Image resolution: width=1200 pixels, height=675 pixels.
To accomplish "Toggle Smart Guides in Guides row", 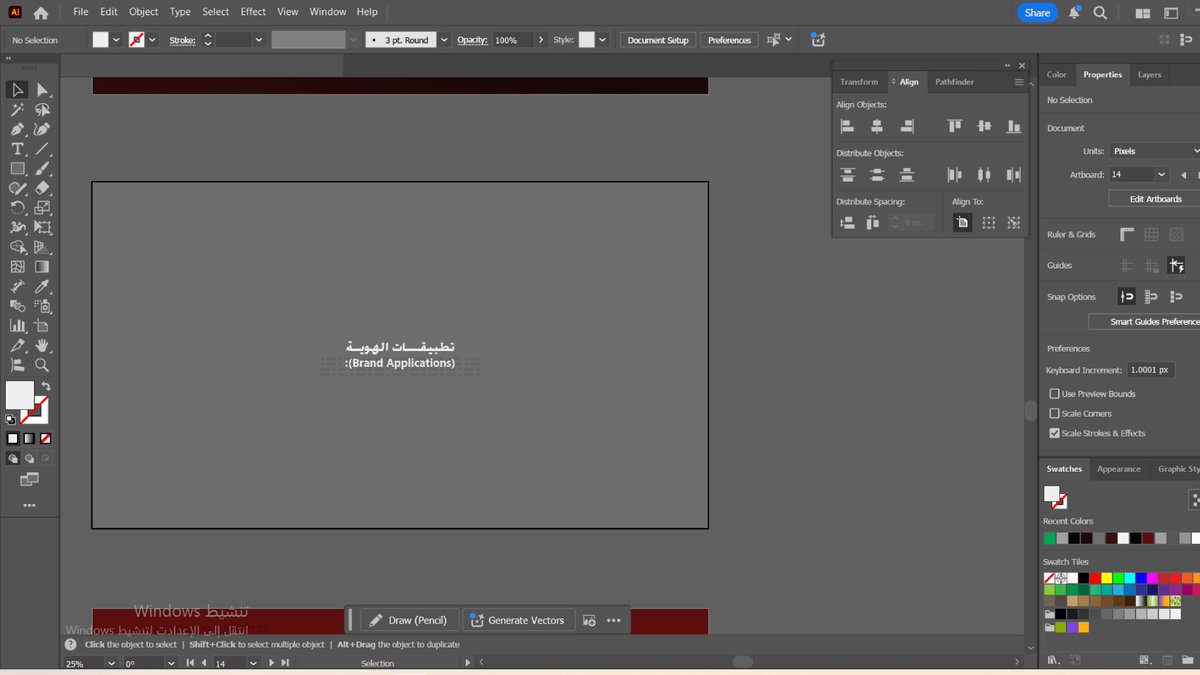I will coord(1176,266).
